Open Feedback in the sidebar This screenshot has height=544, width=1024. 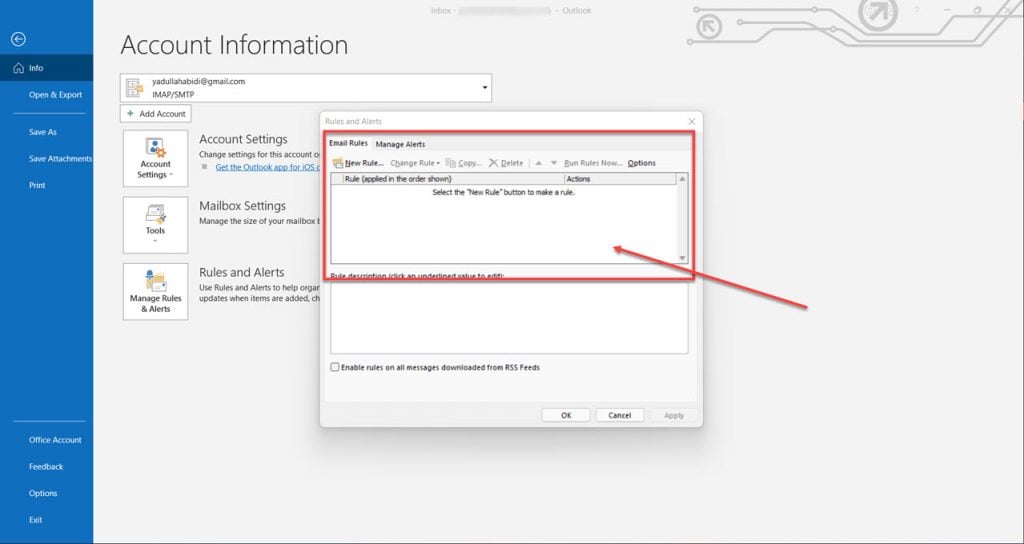(46, 467)
